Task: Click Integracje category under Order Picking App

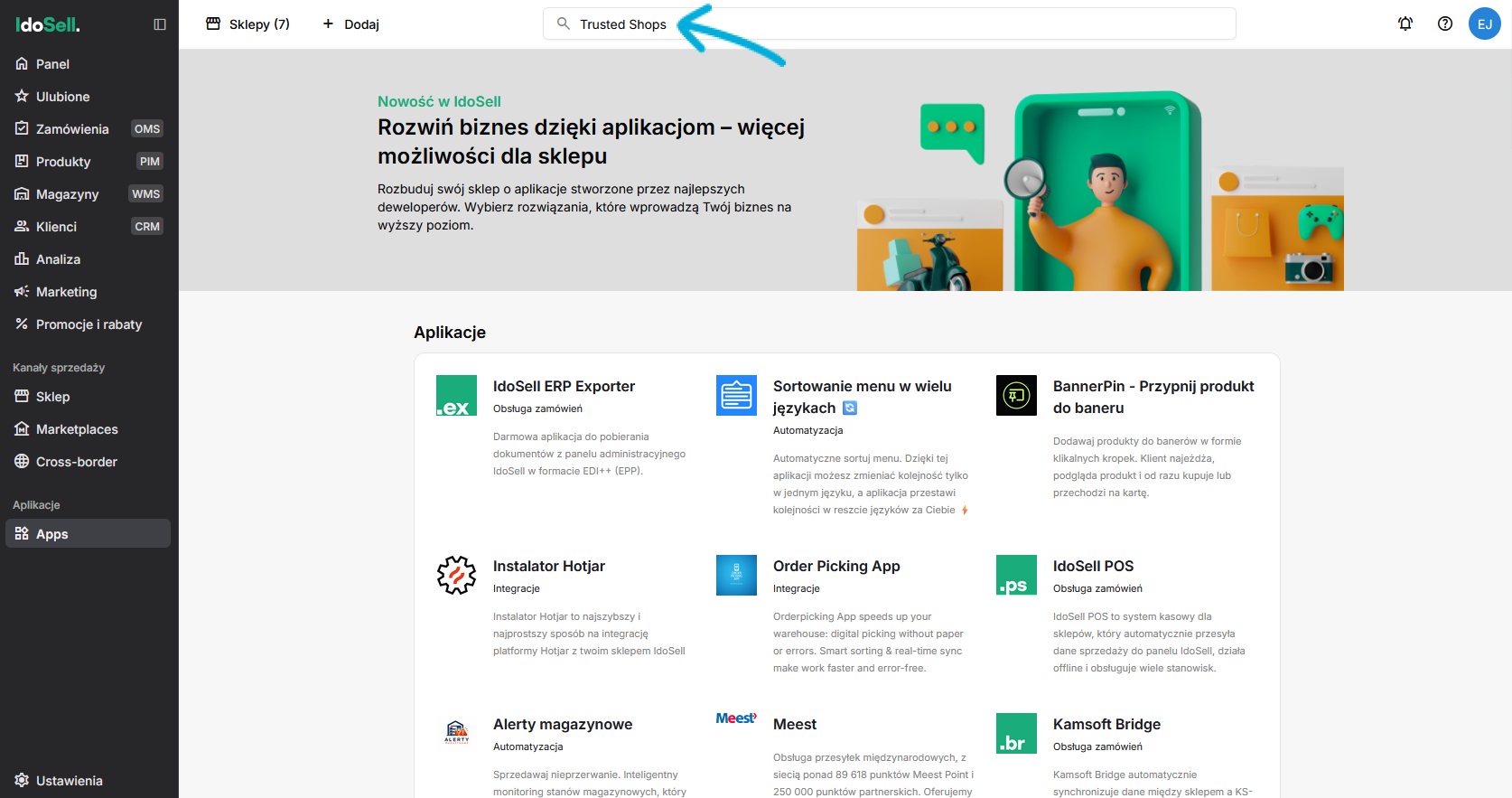Action: [x=796, y=589]
